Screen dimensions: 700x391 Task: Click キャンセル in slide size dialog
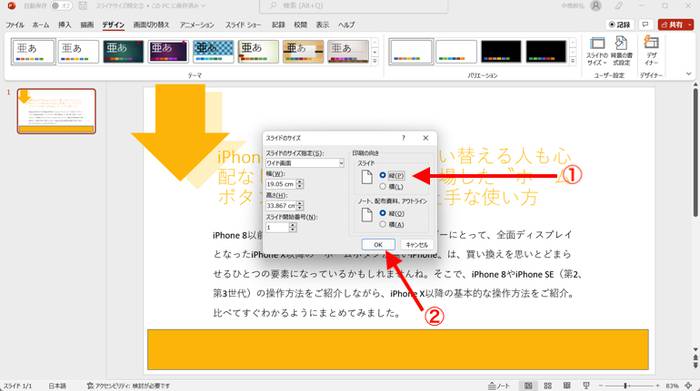click(417, 245)
